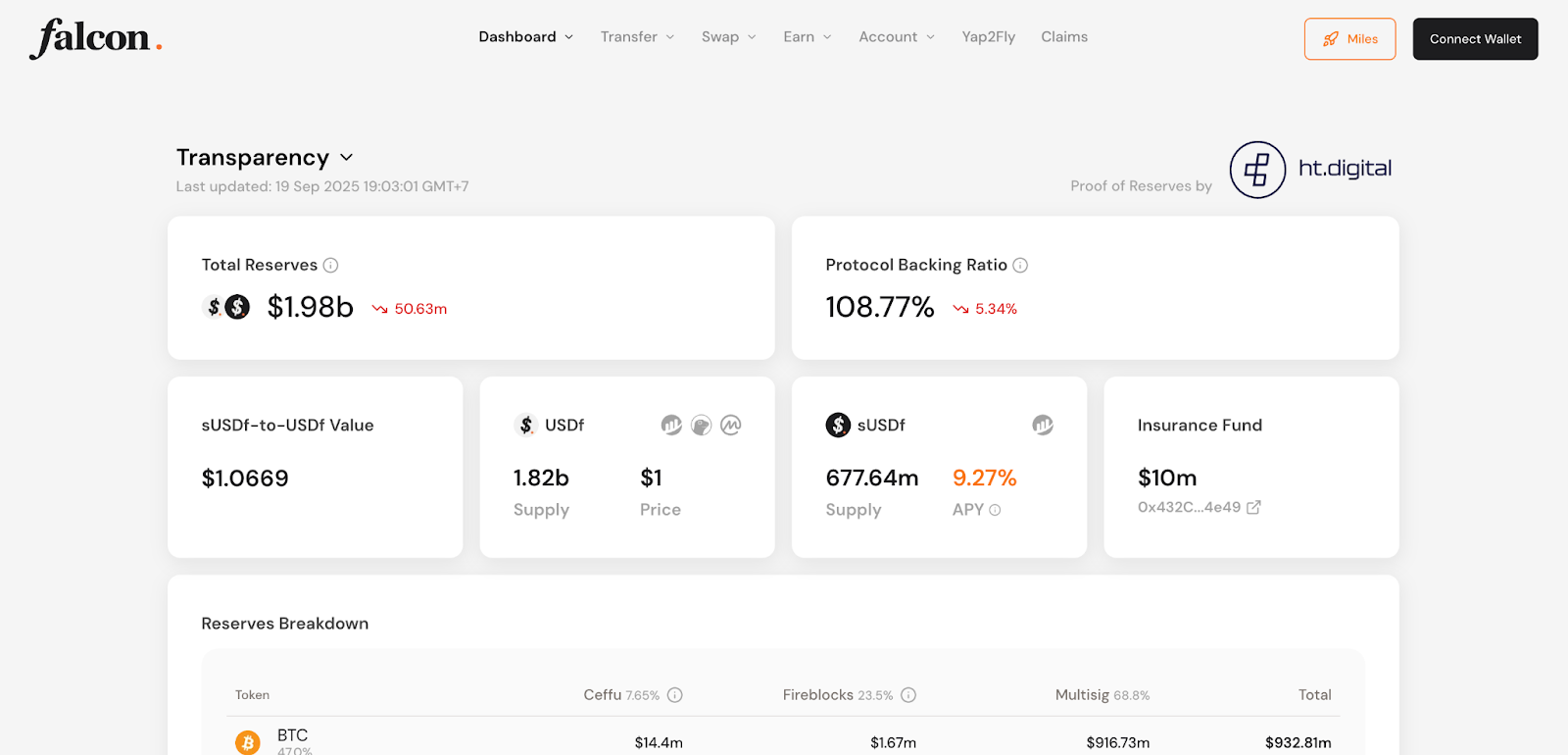Click the $916.73m Multisig BTC cell

pyautogui.click(x=1117, y=742)
